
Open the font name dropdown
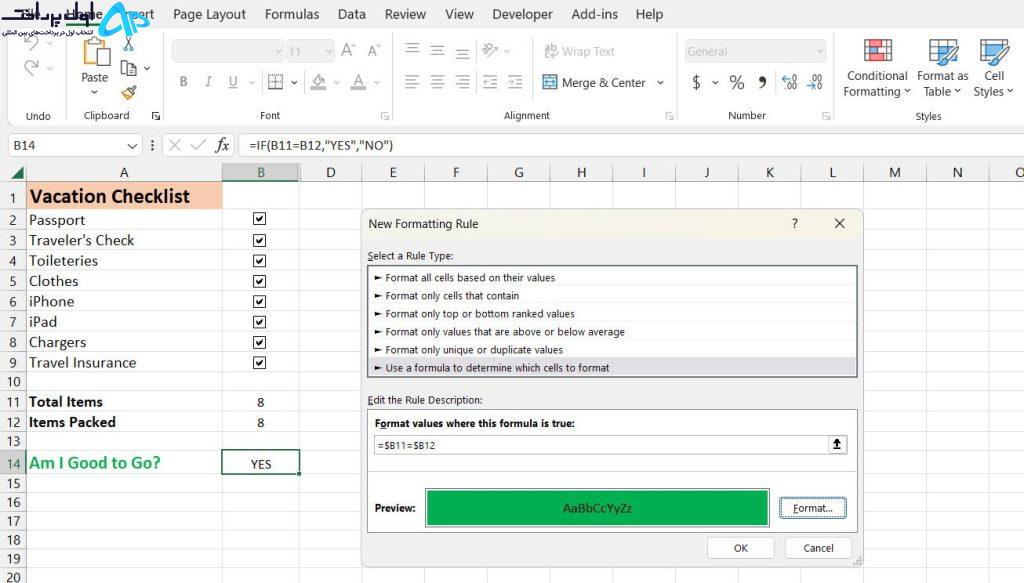coord(278,51)
